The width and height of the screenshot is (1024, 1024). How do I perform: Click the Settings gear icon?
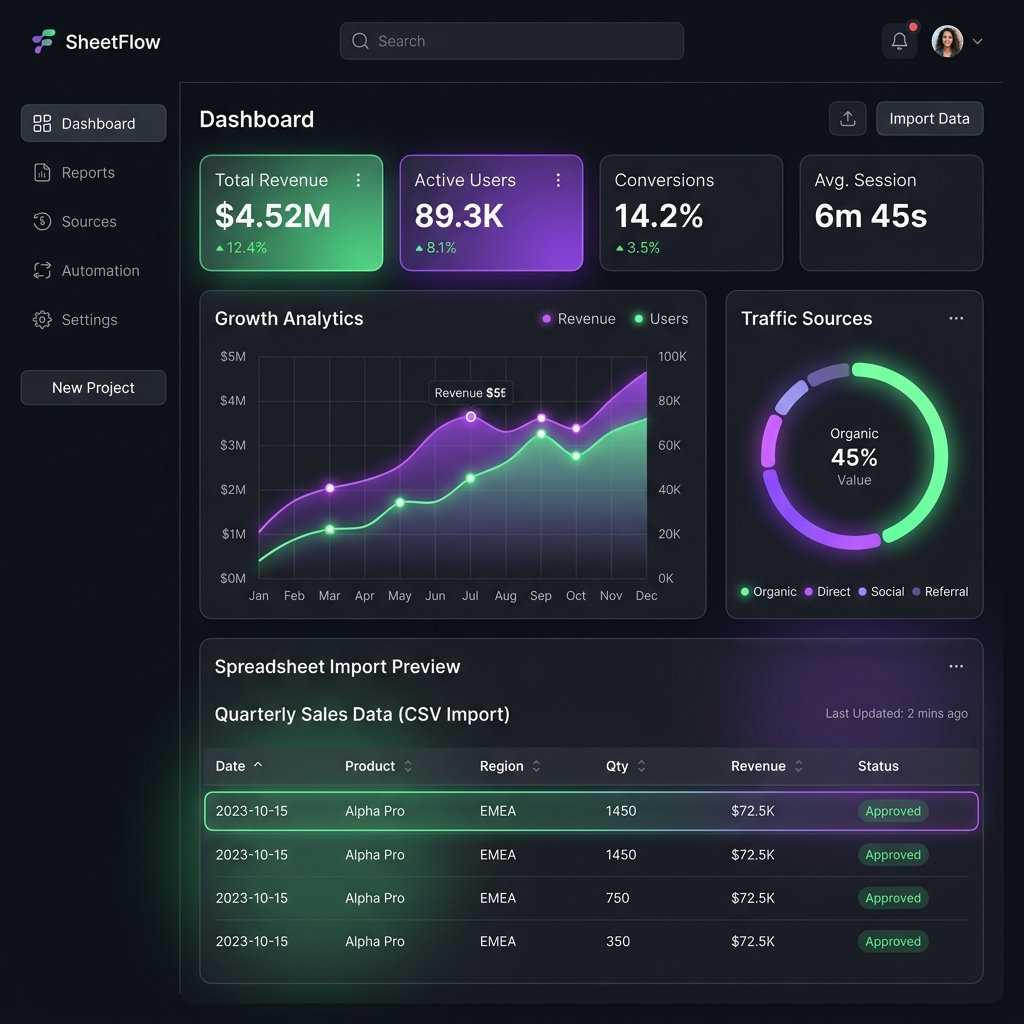[42, 319]
